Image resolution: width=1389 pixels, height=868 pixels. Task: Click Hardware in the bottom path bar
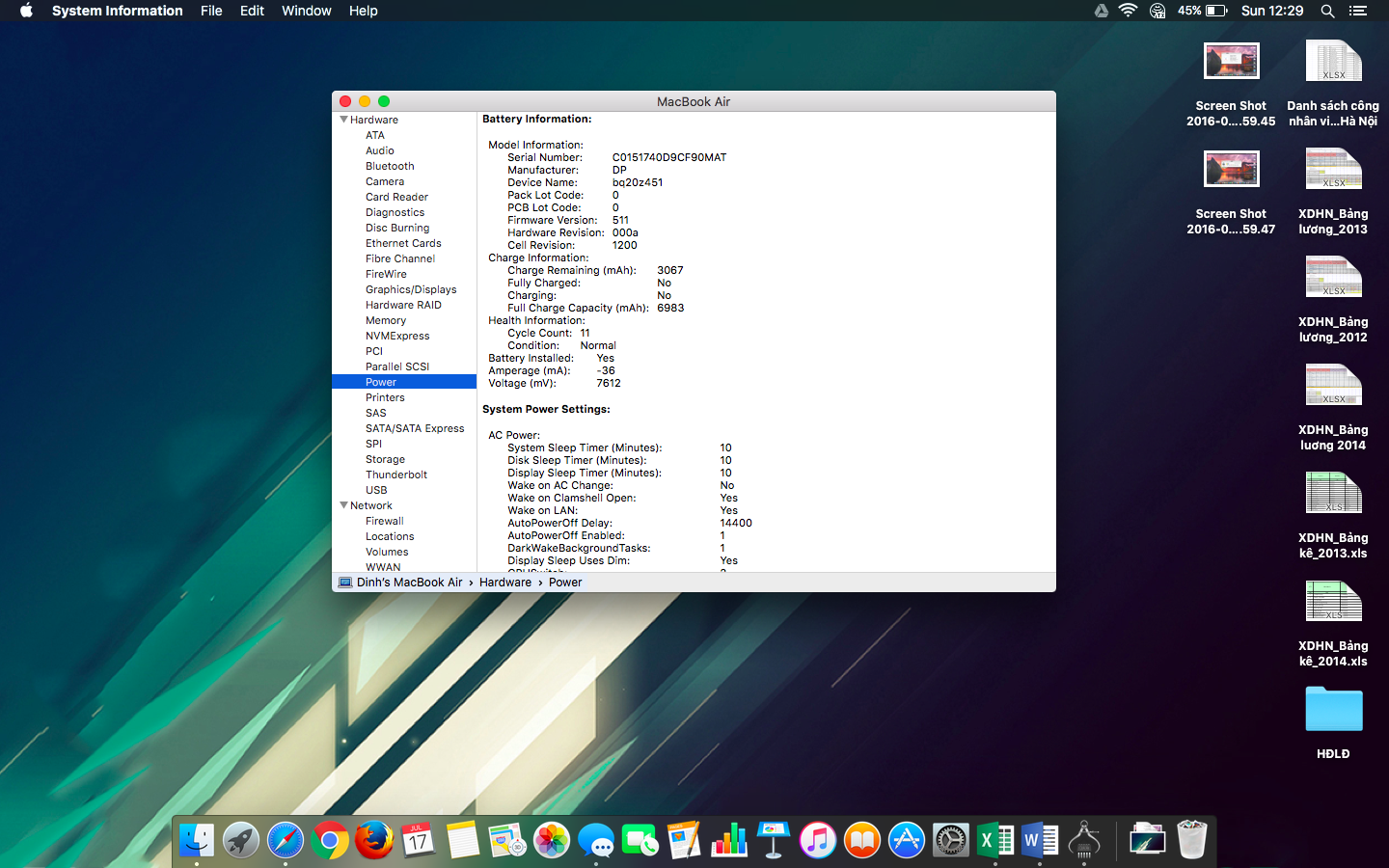pos(505,583)
